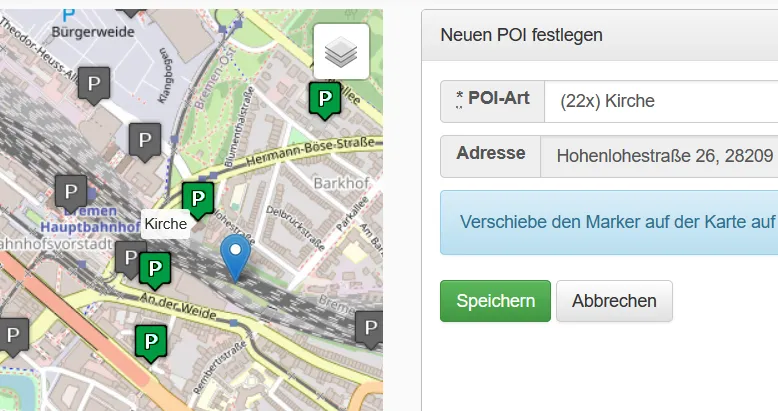
Task: Click gray parking marker at map's left edge
Action: 12,335
